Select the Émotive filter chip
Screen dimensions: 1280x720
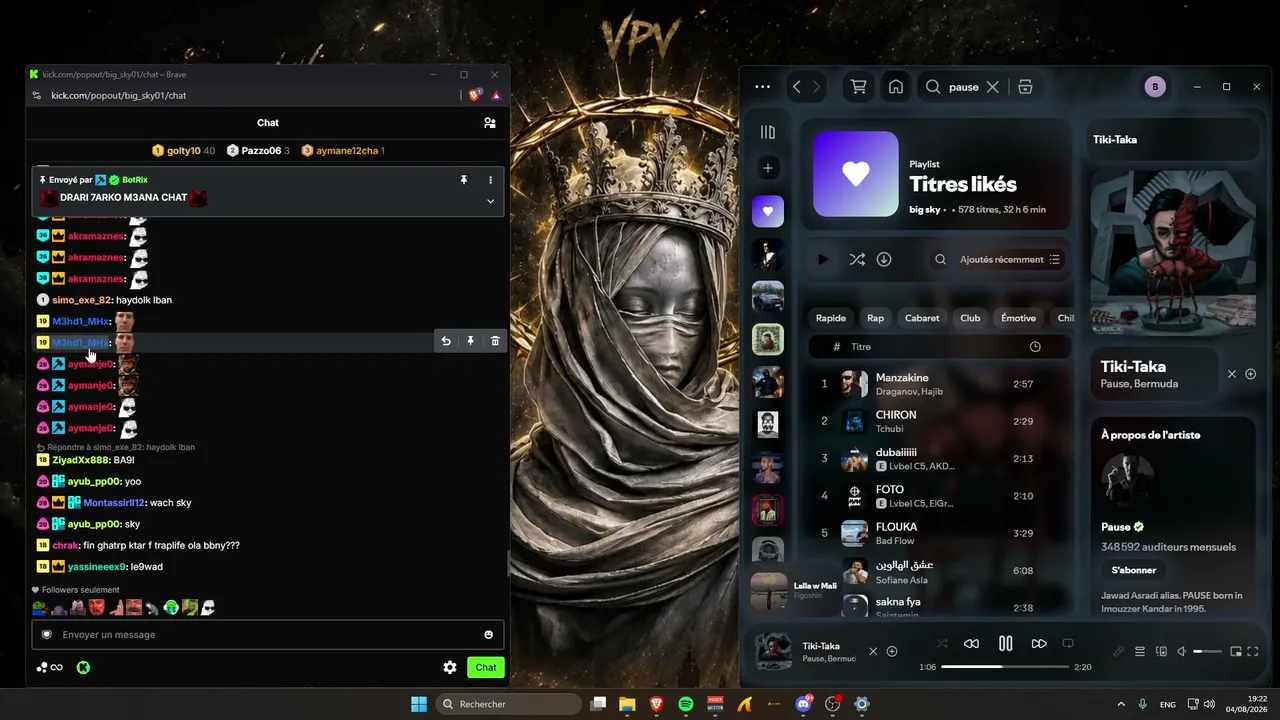(1018, 318)
